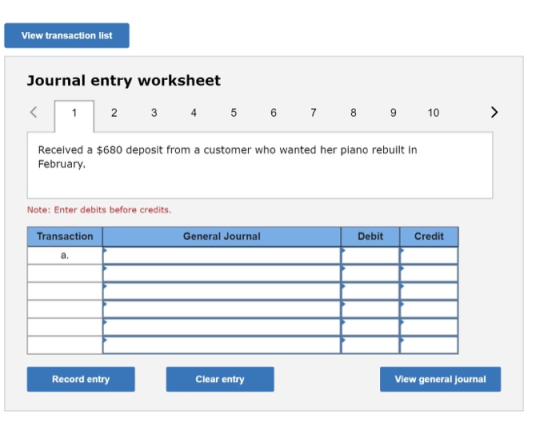Click the Transaction column header
The width and height of the screenshot is (560, 426).
(x=65, y=236)
